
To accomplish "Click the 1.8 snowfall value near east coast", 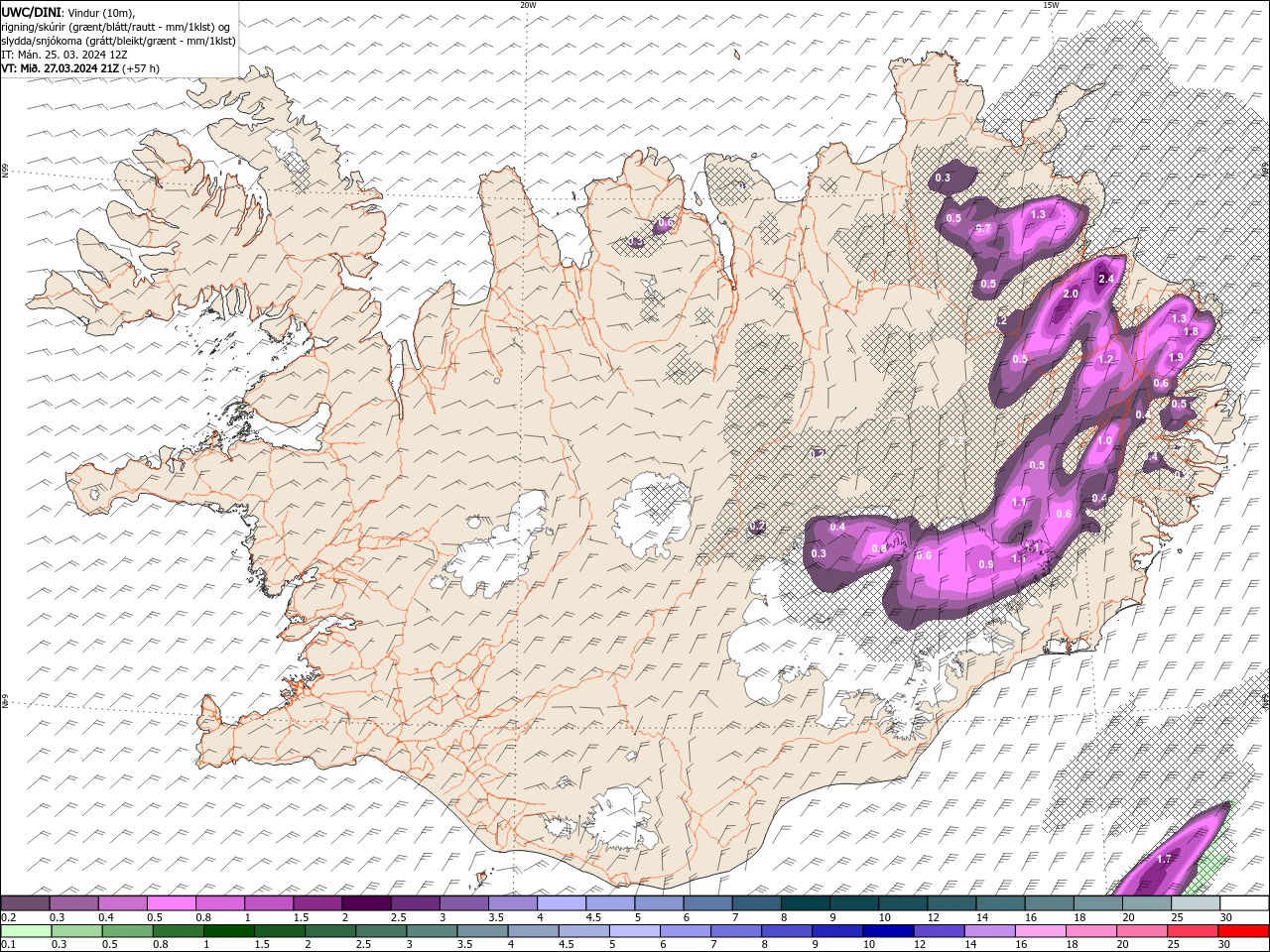I will [x=1192, y=331].
